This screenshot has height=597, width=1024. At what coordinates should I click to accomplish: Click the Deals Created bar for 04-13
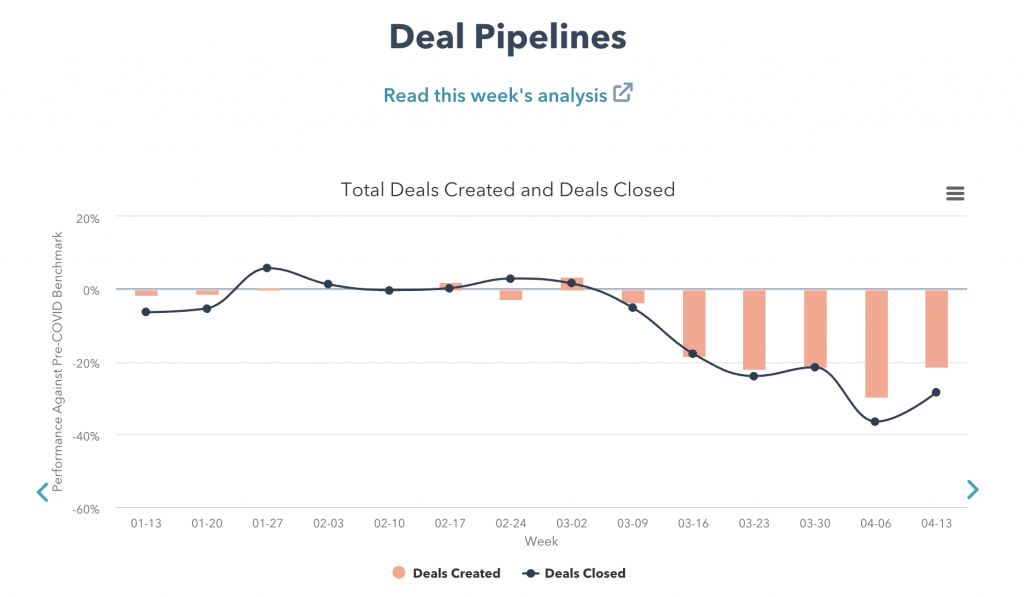tap(936, 328)
